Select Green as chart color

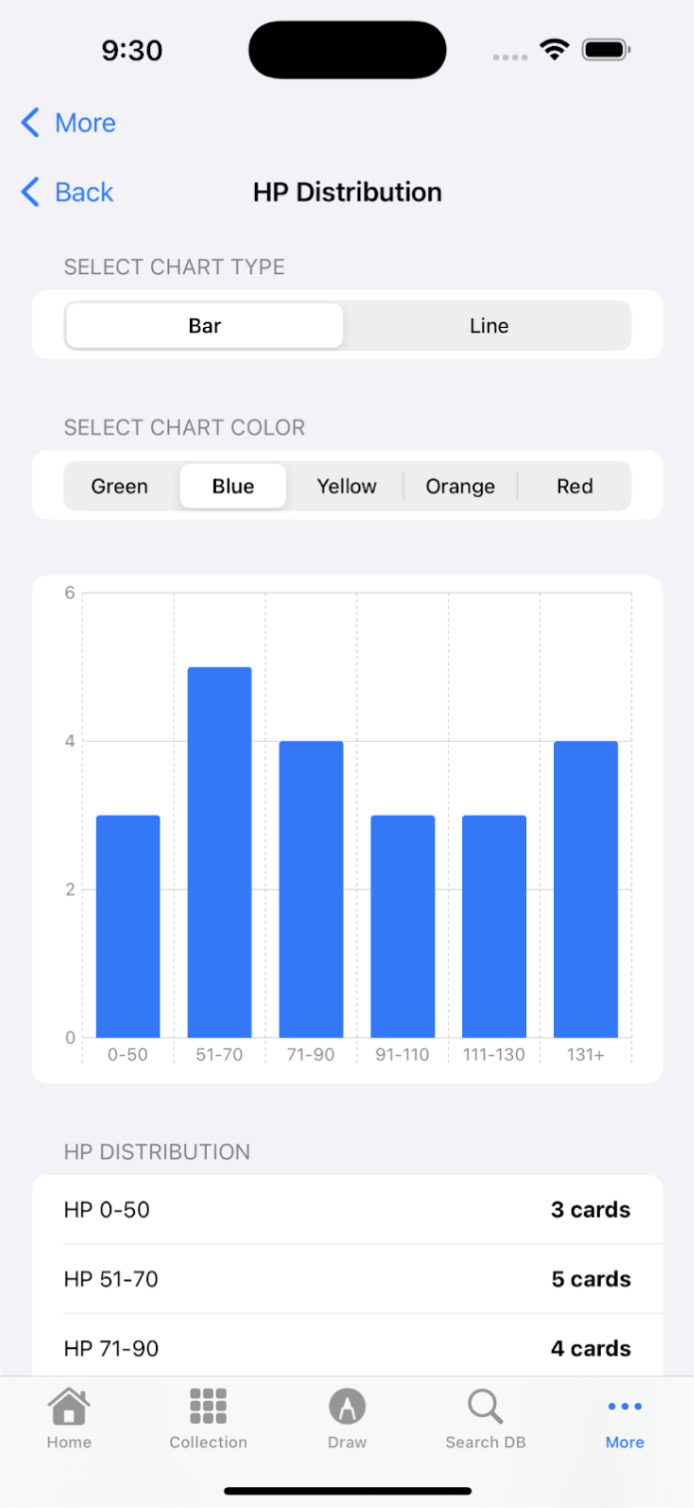[119, 486]
